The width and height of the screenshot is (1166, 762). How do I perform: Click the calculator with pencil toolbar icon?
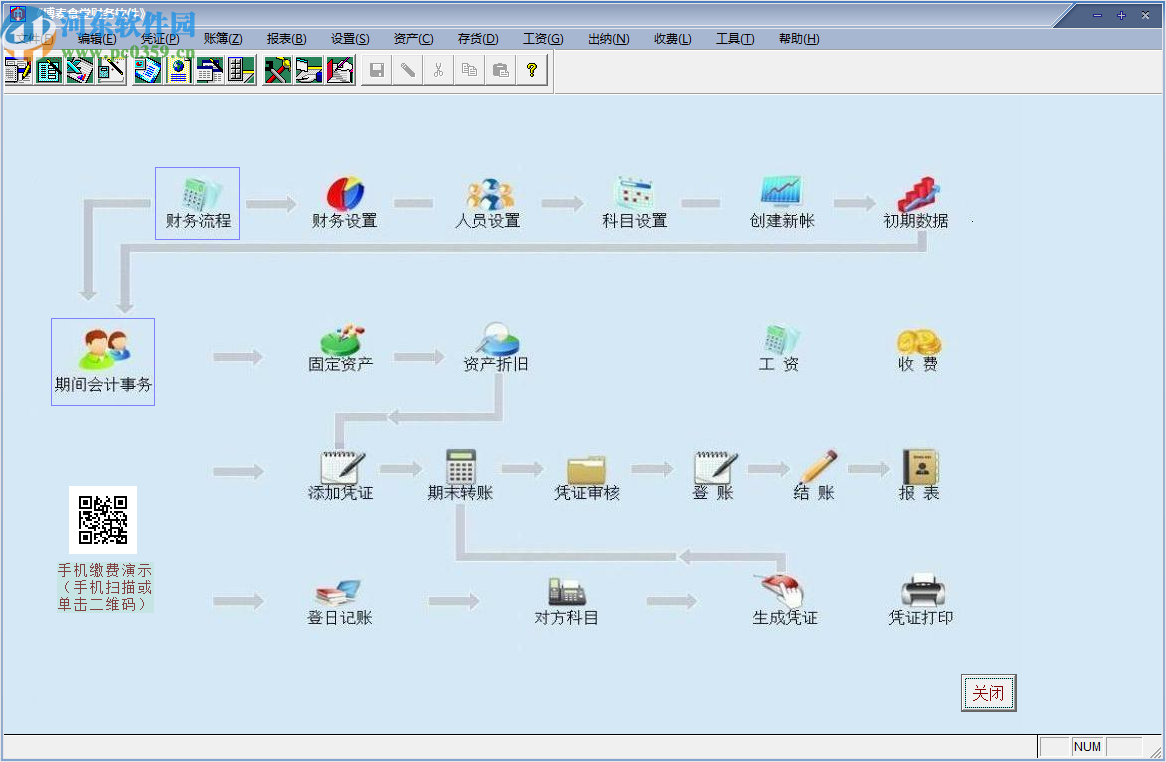(111, 70)
